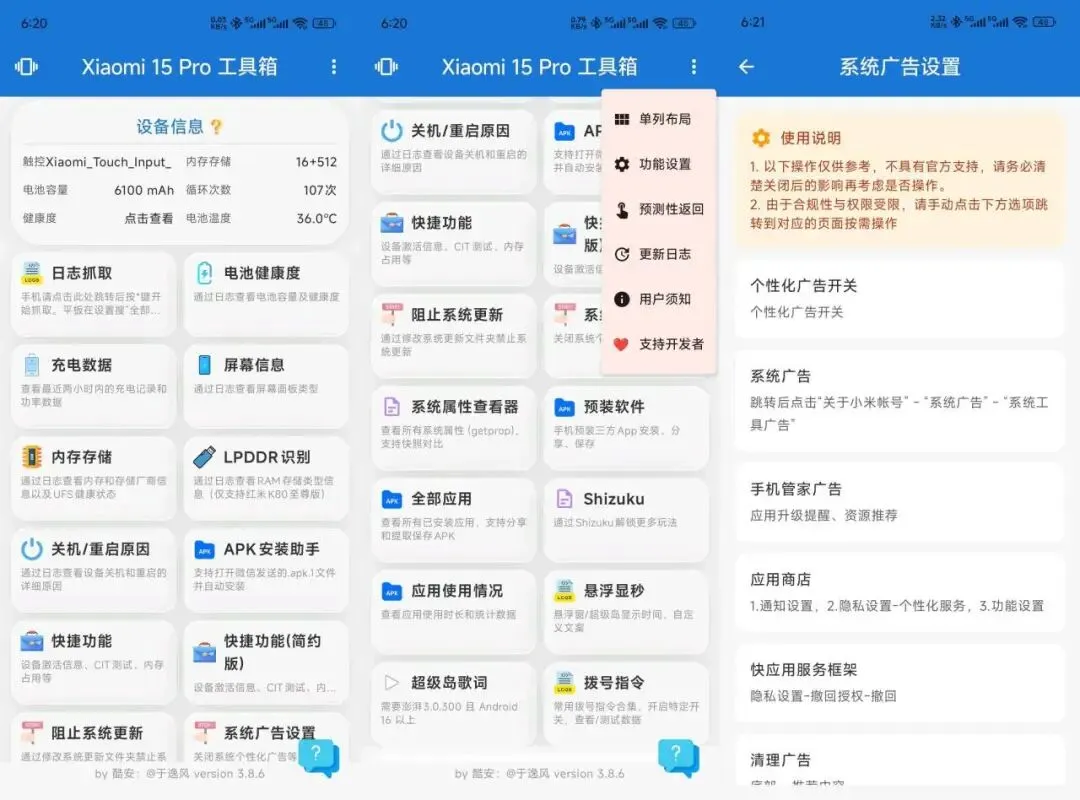Tap the 使用说明 heading text
Viewport: 1080px width, 800px height.
[x=810, y=138]
